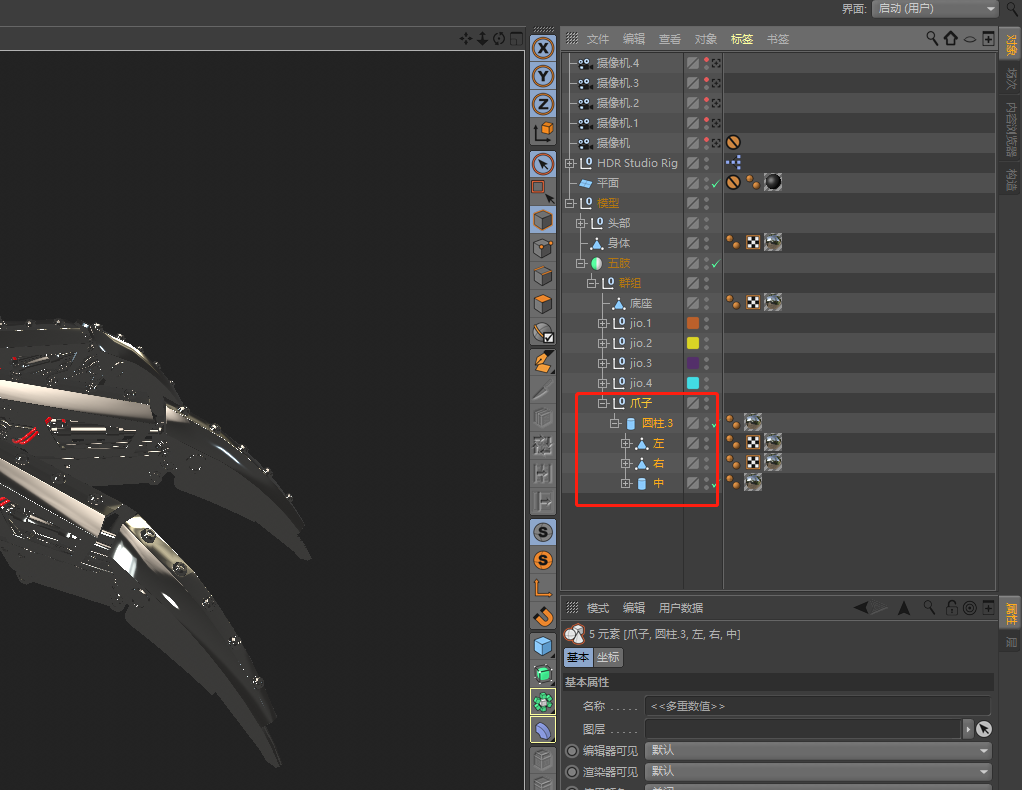This screenshot has height=790, width=1022.
Task: Collapse the 模型 tree node
Action: pos(570,203)
